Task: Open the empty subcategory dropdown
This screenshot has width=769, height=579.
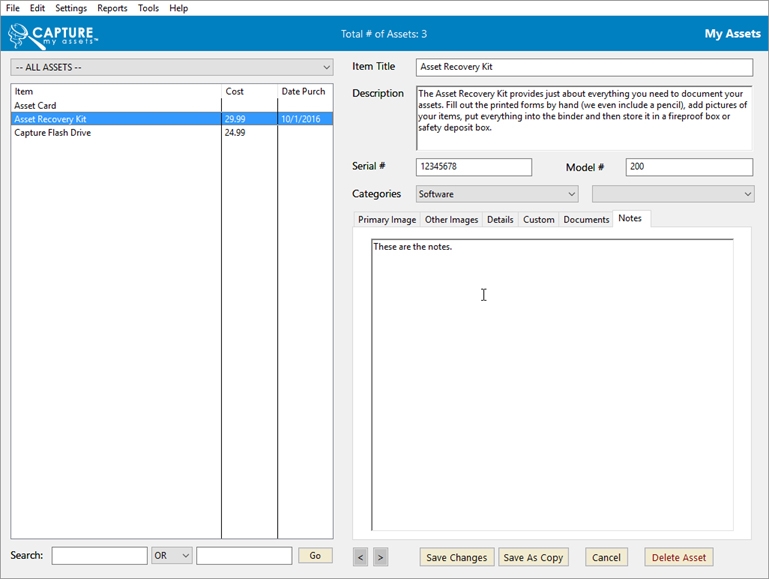Action: (672, 194)
